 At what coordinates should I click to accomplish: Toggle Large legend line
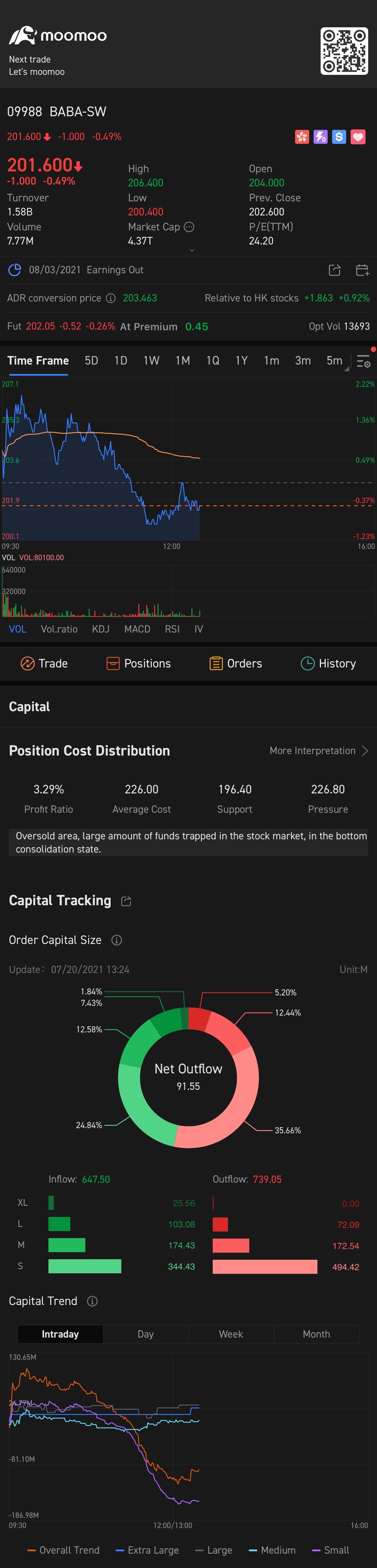coord(213,1550)
